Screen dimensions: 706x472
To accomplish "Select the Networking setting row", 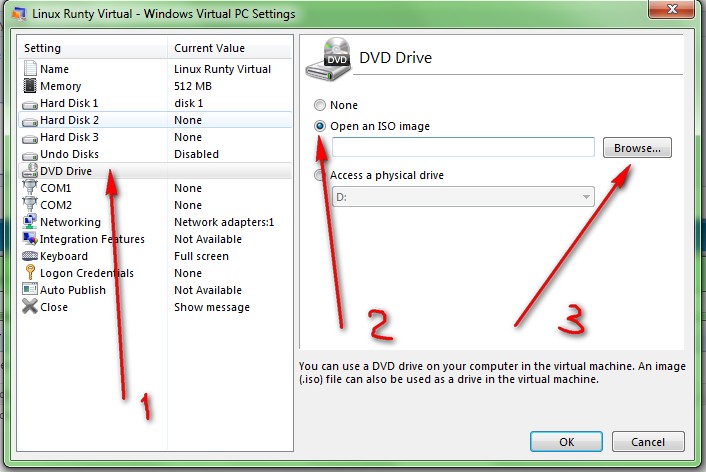I will [155, 222].
